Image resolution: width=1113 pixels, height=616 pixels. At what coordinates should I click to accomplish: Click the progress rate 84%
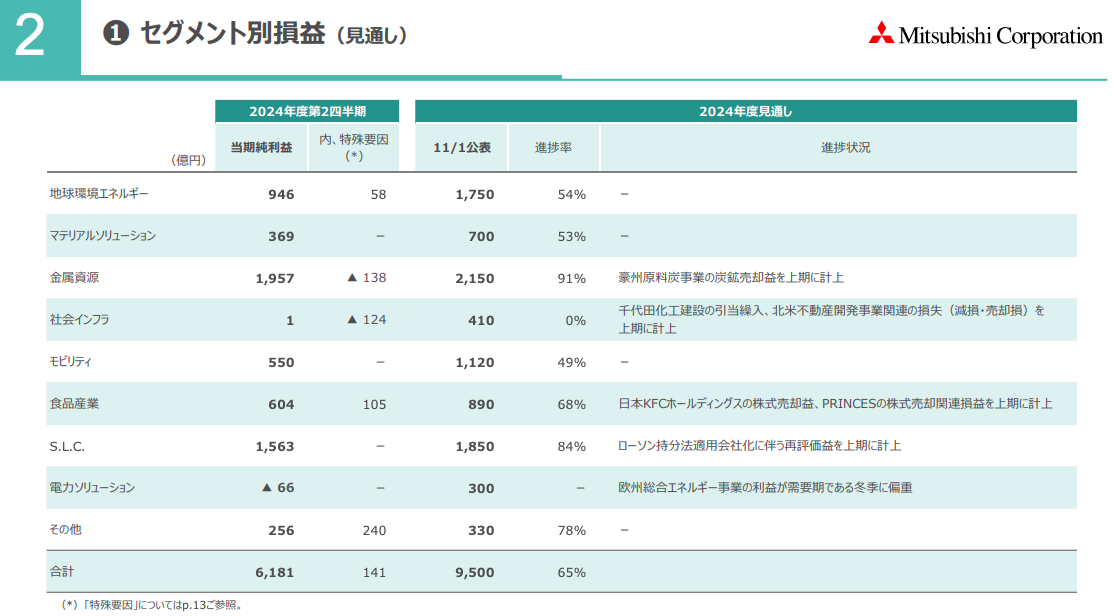pyautogui.click(x=571, y=446)
